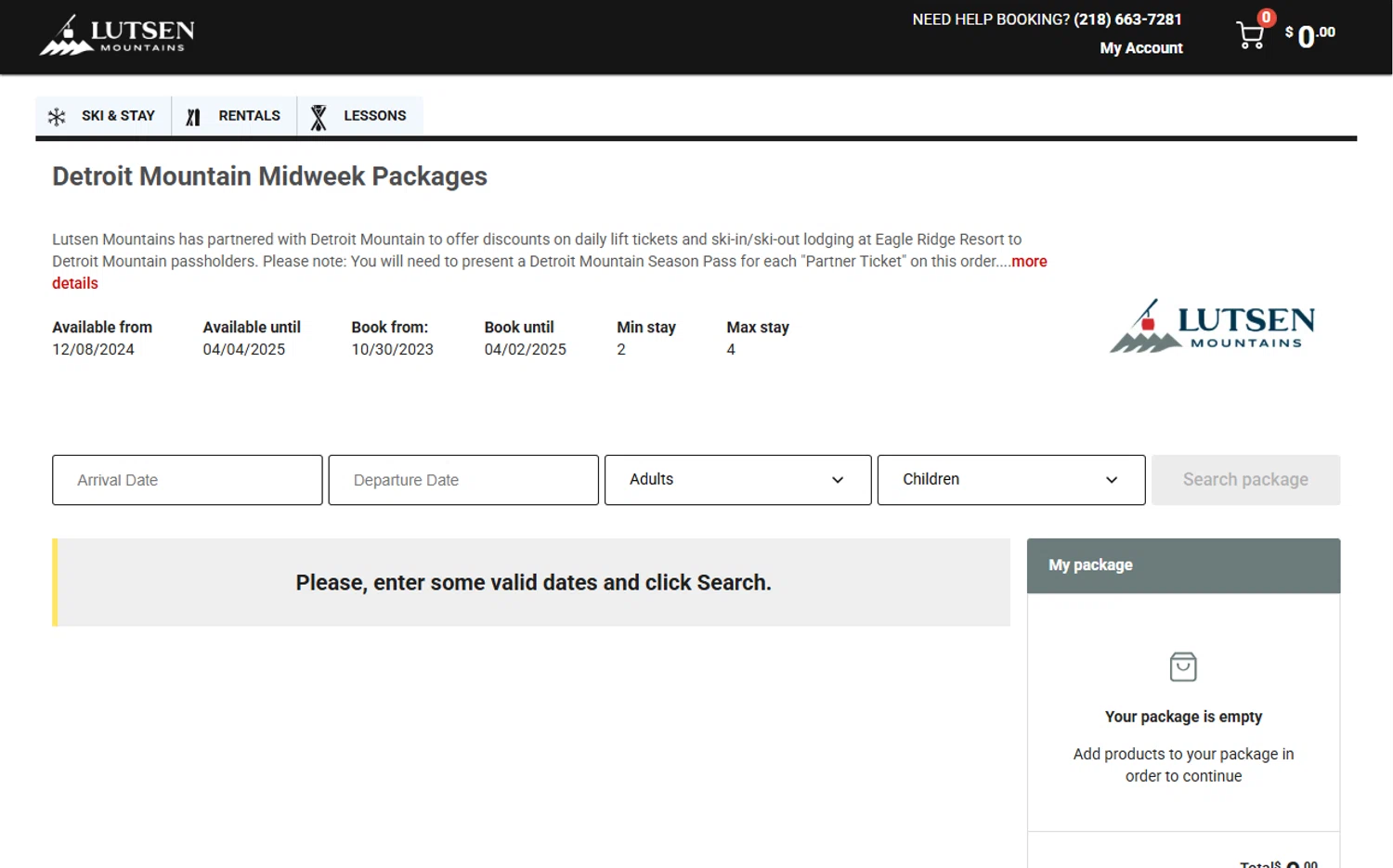This screenshot has width=1393, height=868.
Task: Click Available until date 04/04/2025
Action: coord(244,350)
